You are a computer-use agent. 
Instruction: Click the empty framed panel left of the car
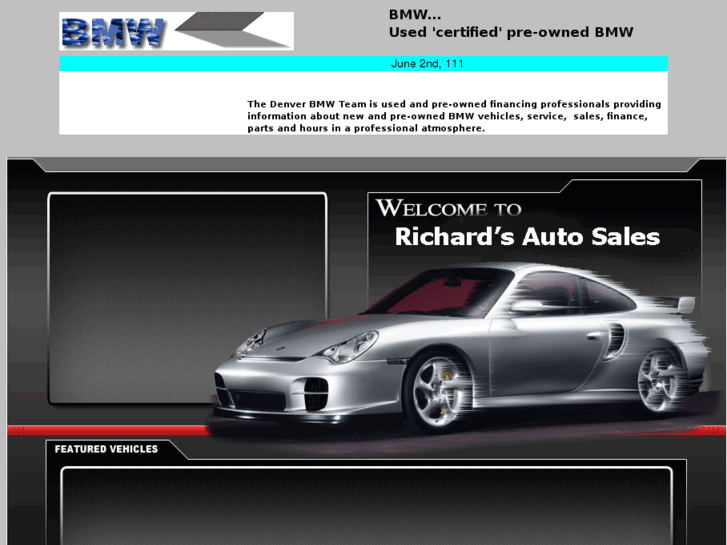(x=187, y=298)
